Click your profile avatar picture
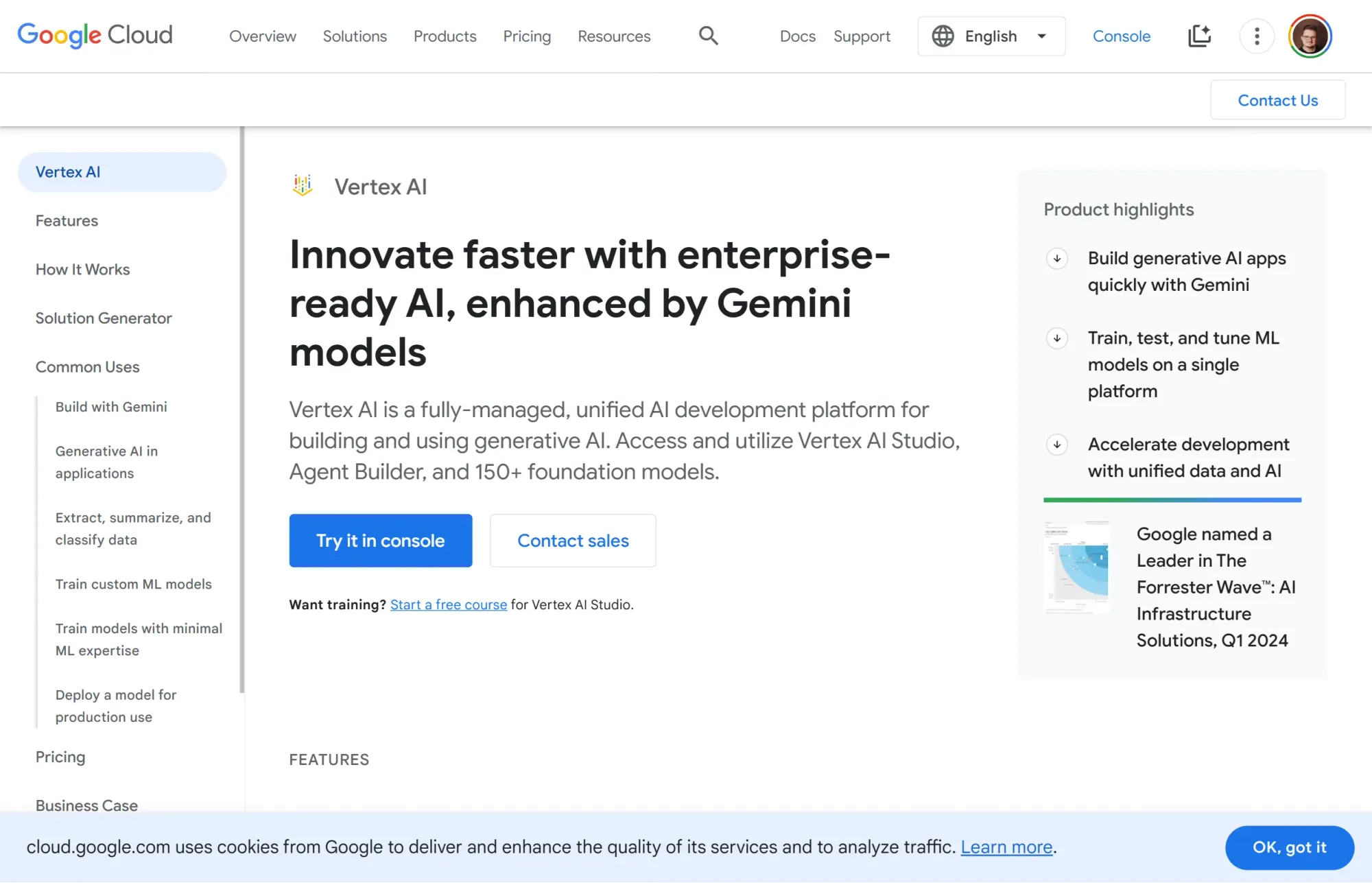This screenshot has height=883, width=1372. (1309, 36)
